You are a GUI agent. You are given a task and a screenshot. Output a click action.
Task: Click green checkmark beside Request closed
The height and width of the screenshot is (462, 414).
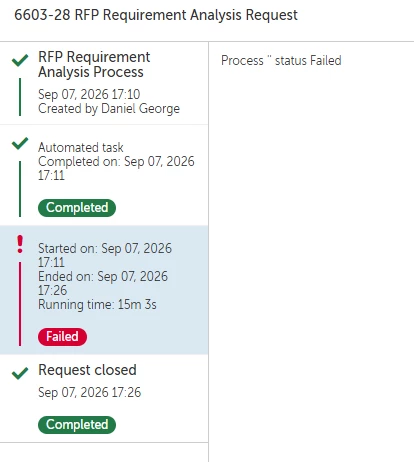pos(20,373)
